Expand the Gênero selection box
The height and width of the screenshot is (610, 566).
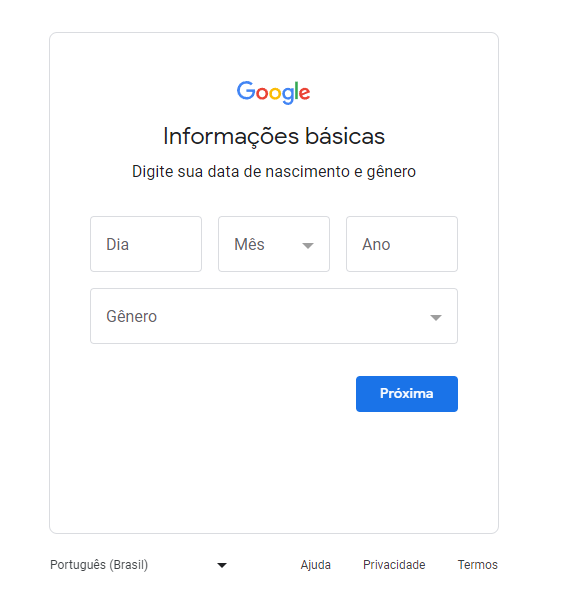(x=274, y=316)
